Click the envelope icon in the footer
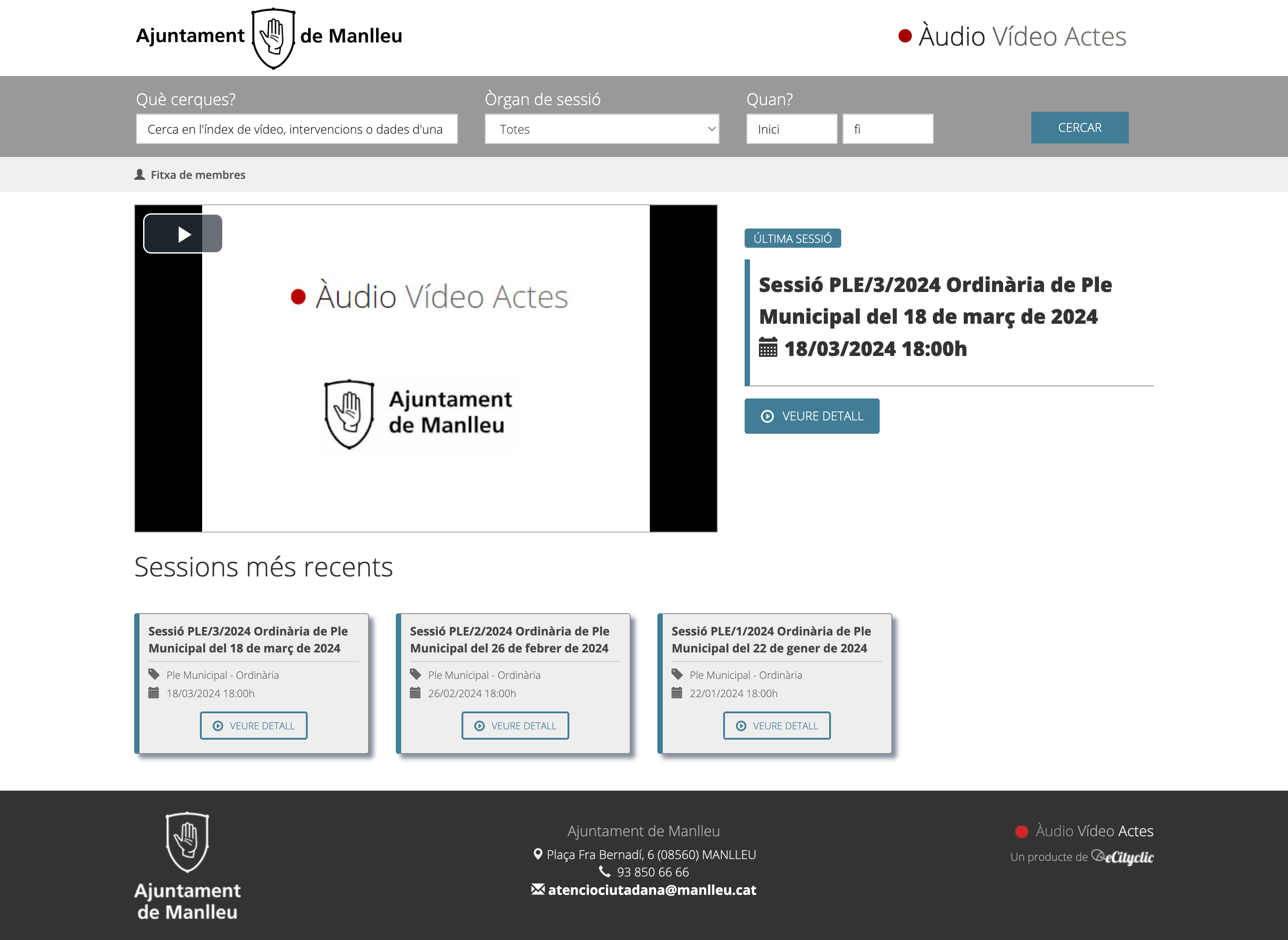 [538, 889]
